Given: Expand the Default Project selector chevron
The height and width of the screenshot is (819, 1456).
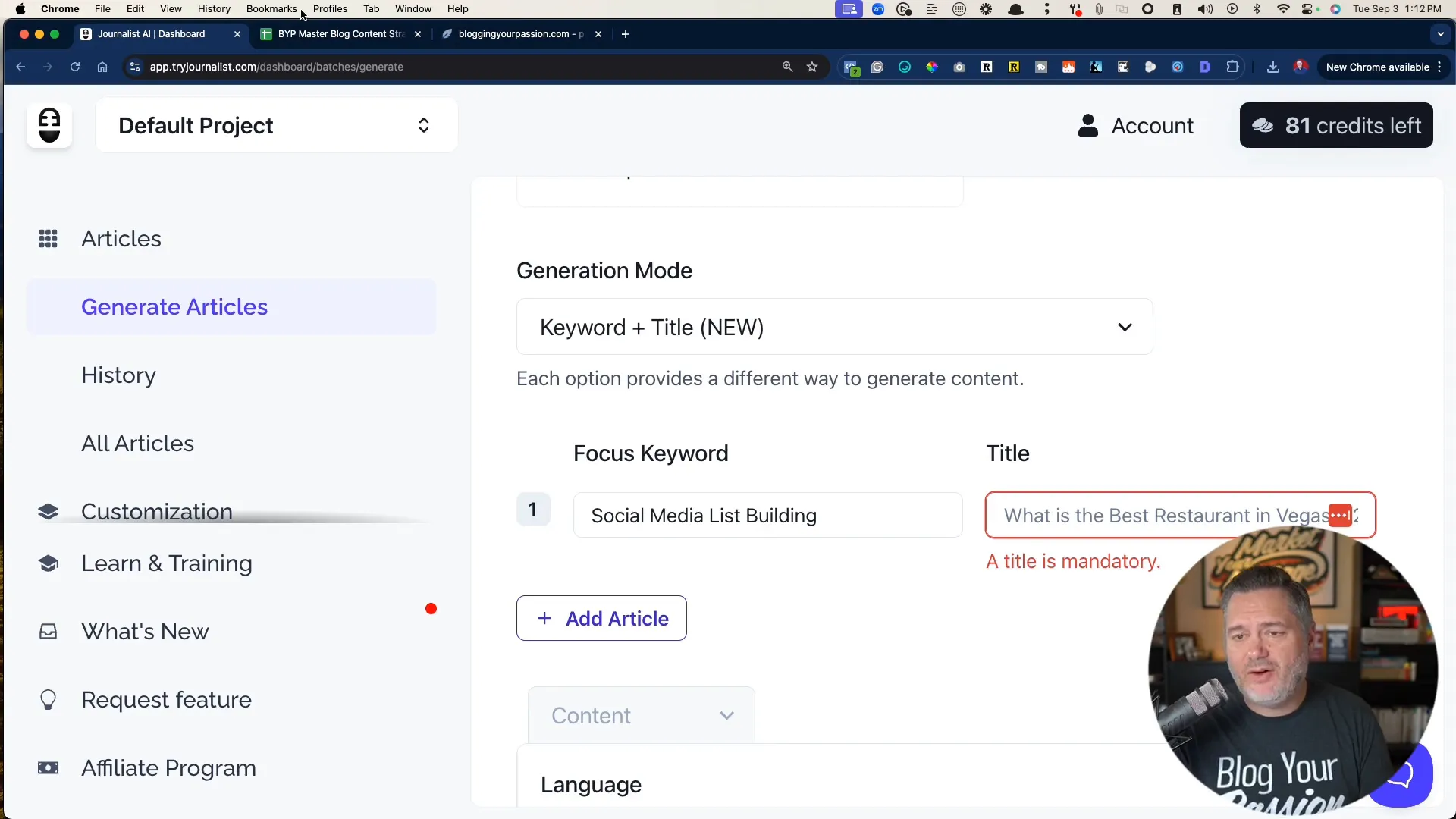Looking at the screenshot, I should (424, 125).
